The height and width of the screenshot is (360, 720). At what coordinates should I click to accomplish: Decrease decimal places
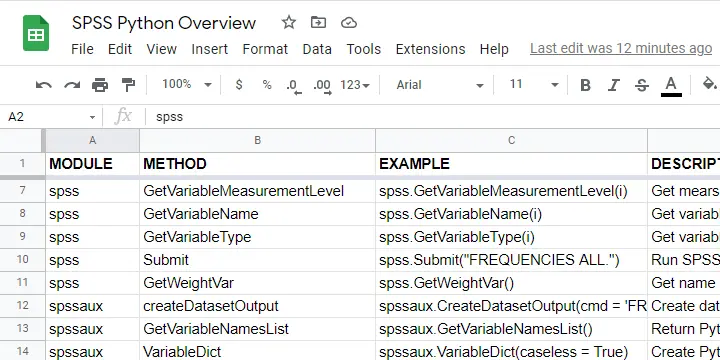pyautogui.click(x=293, y=86)
